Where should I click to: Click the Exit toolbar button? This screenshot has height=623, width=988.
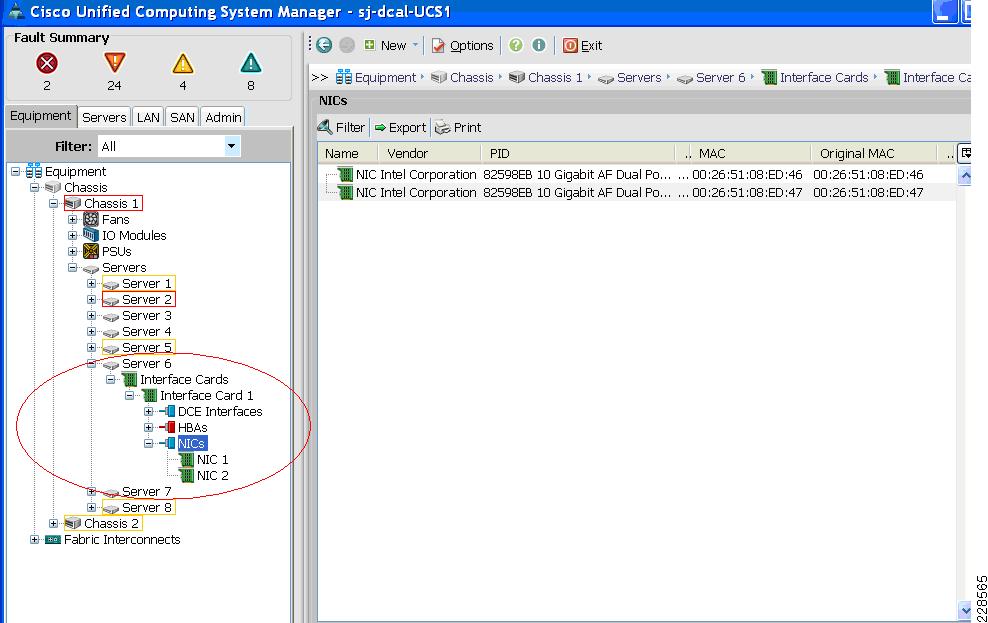(582, 45)
